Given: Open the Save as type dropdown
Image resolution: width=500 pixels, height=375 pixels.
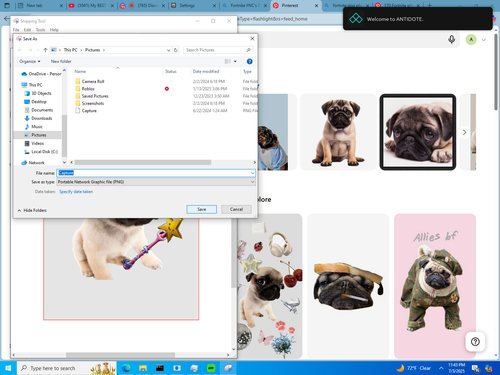Looking at the screenshot, I should [x=156, y=182].
